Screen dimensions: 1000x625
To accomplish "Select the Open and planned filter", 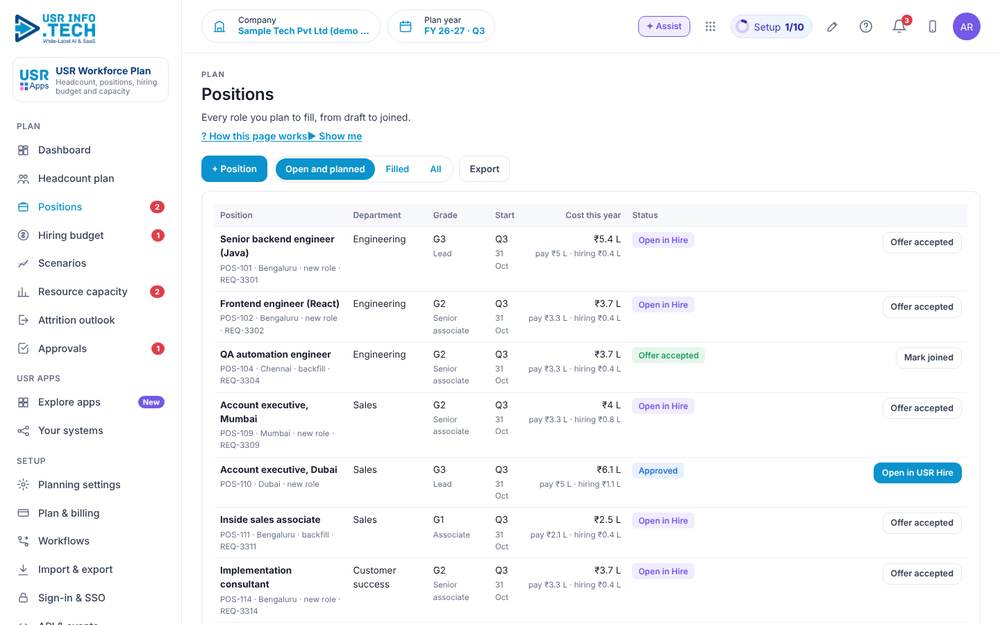I will pos(325,169).
